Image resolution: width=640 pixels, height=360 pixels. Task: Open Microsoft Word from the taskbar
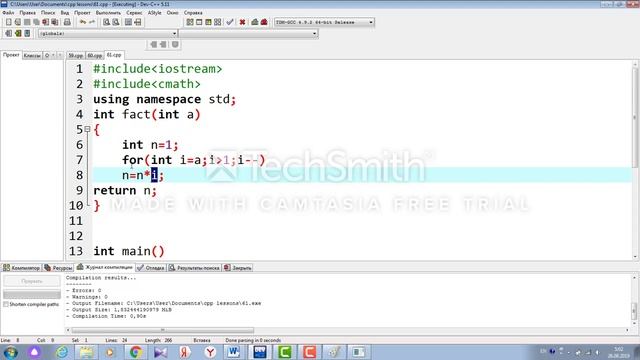pyautogui.click(x=234, y=352)
